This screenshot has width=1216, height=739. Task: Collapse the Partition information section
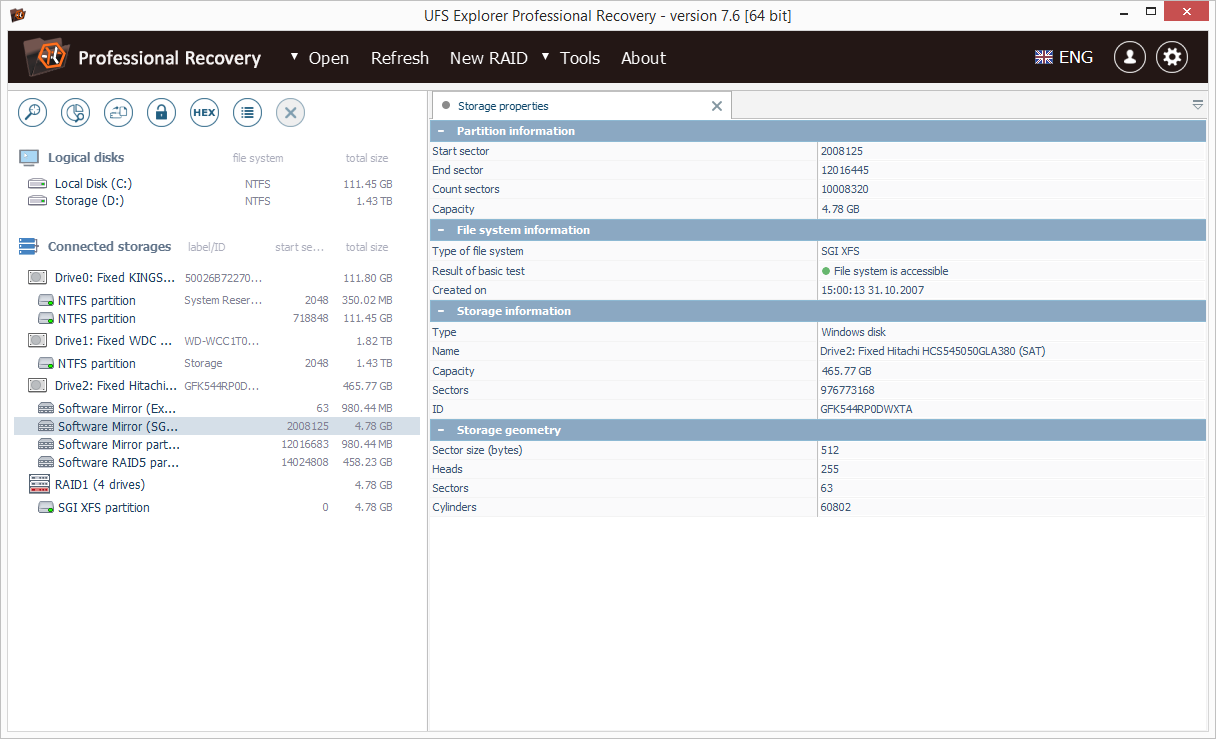[x=440, y=131]
